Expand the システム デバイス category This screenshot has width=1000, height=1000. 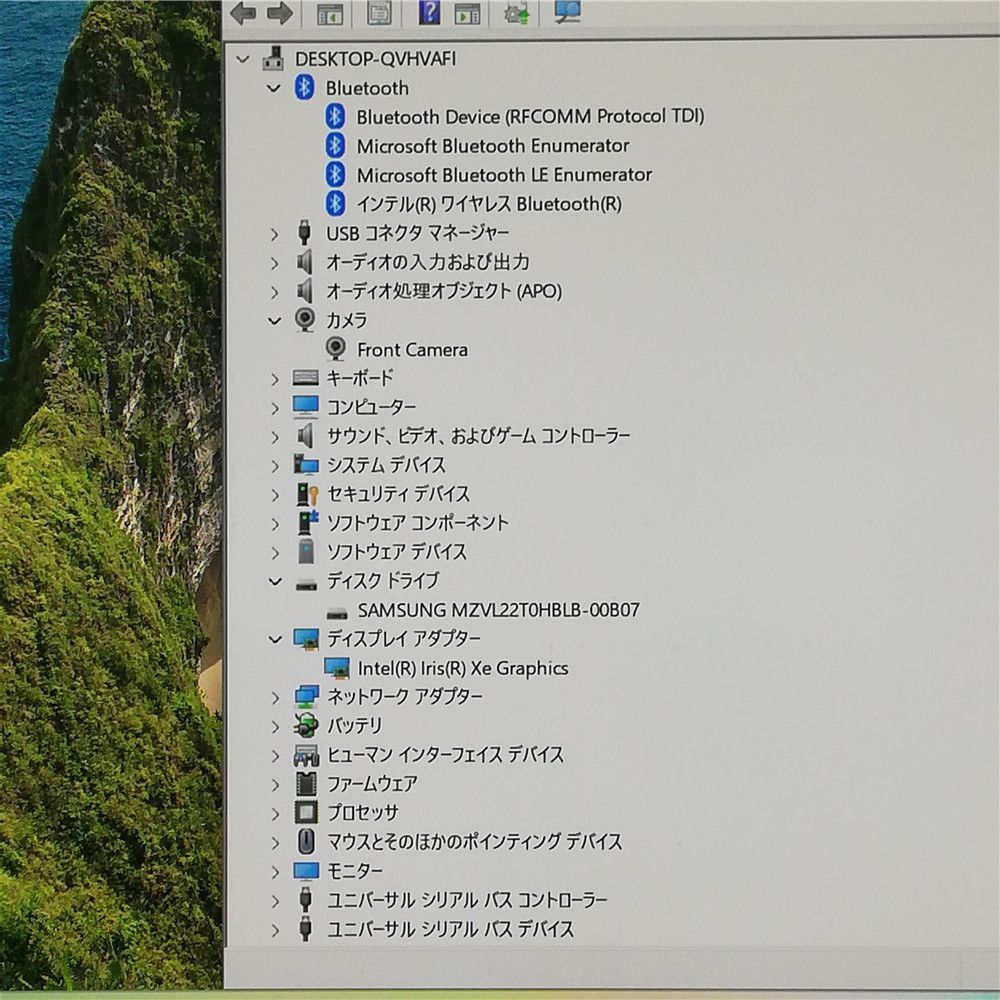pyautogui.click(x=275, y=466)
